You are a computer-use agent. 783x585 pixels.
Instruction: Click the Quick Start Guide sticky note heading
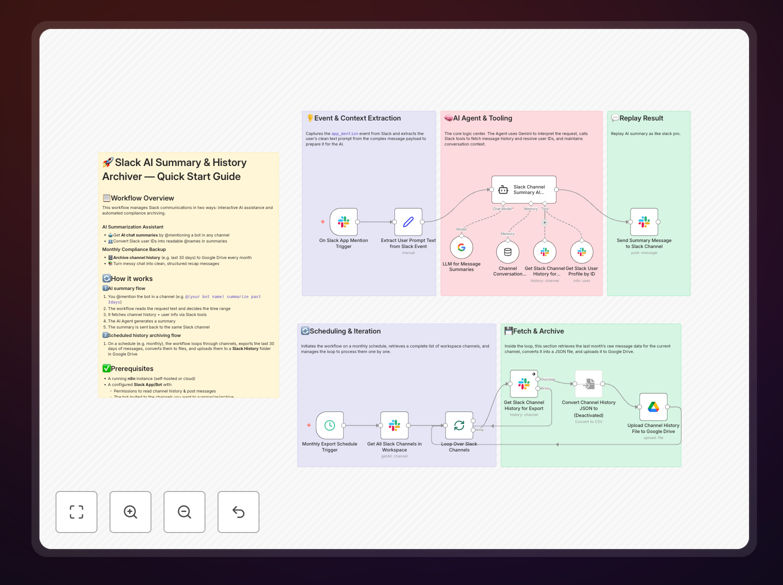click(174, 169)
